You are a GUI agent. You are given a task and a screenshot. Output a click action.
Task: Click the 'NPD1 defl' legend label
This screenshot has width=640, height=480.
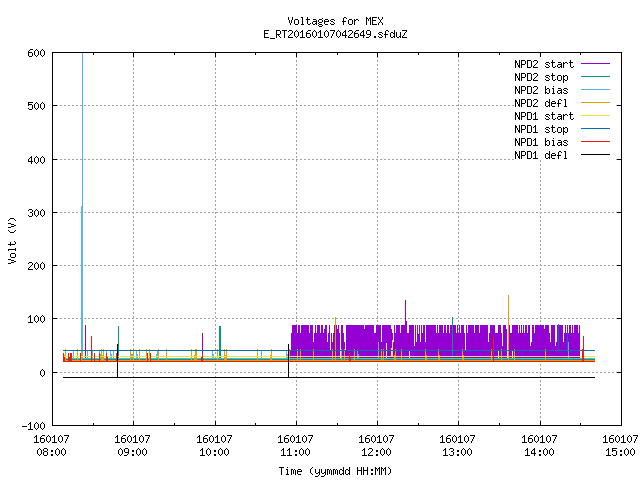click(x=541, y=156)
